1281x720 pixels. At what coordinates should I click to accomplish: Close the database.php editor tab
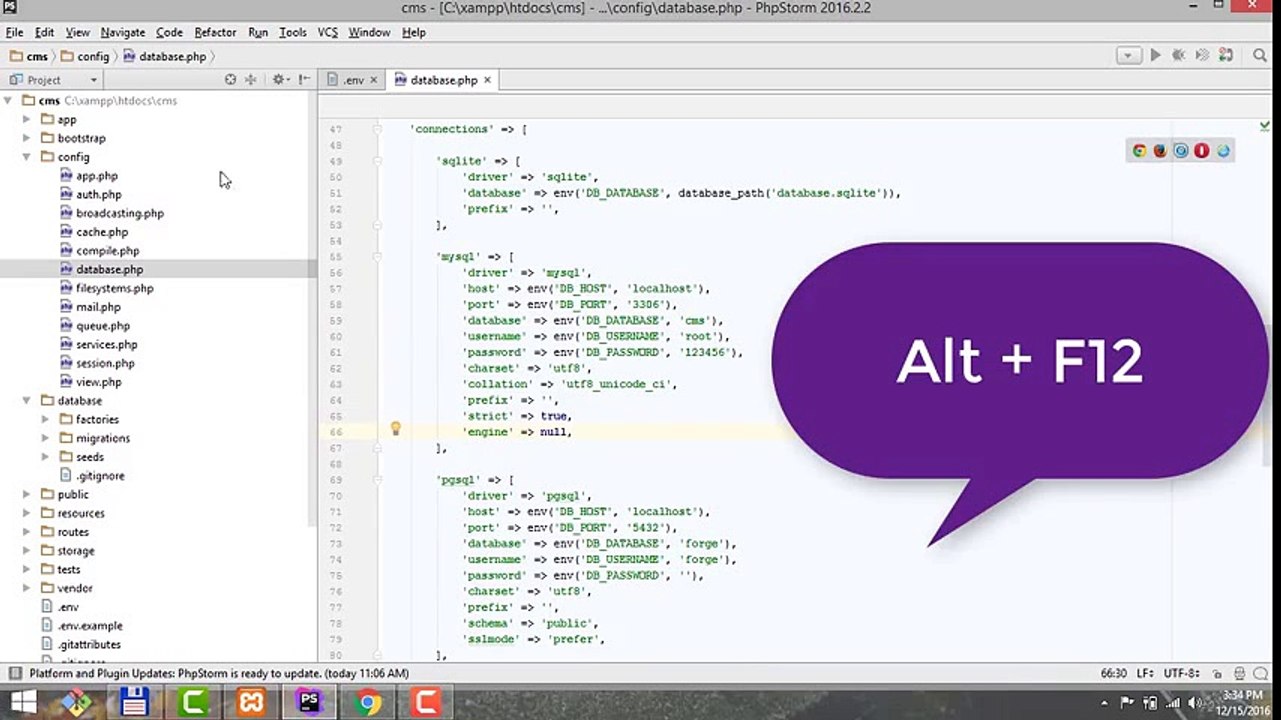click(485, 80)
